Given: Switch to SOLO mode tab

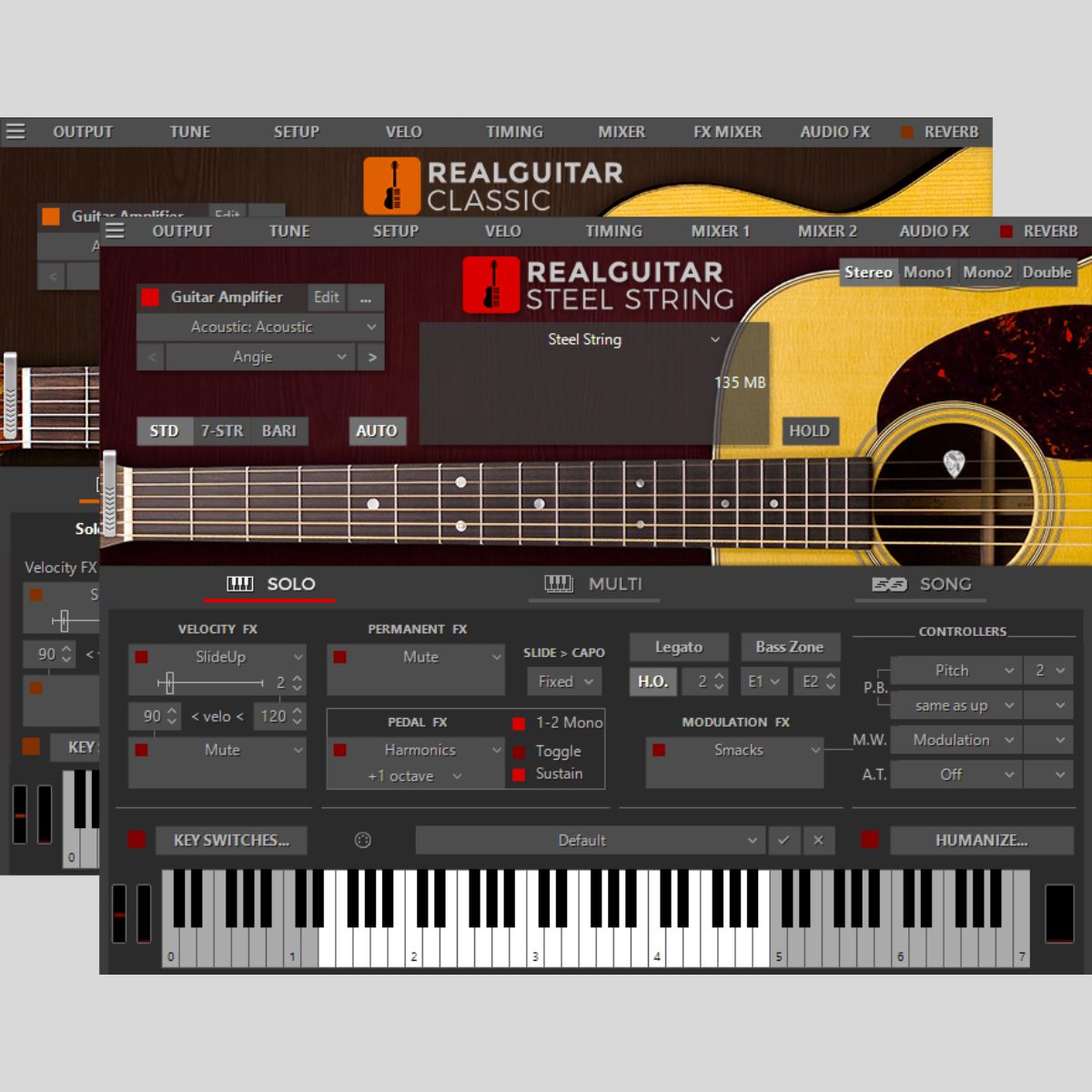Looking at the screenshot, I should [270, 584].
